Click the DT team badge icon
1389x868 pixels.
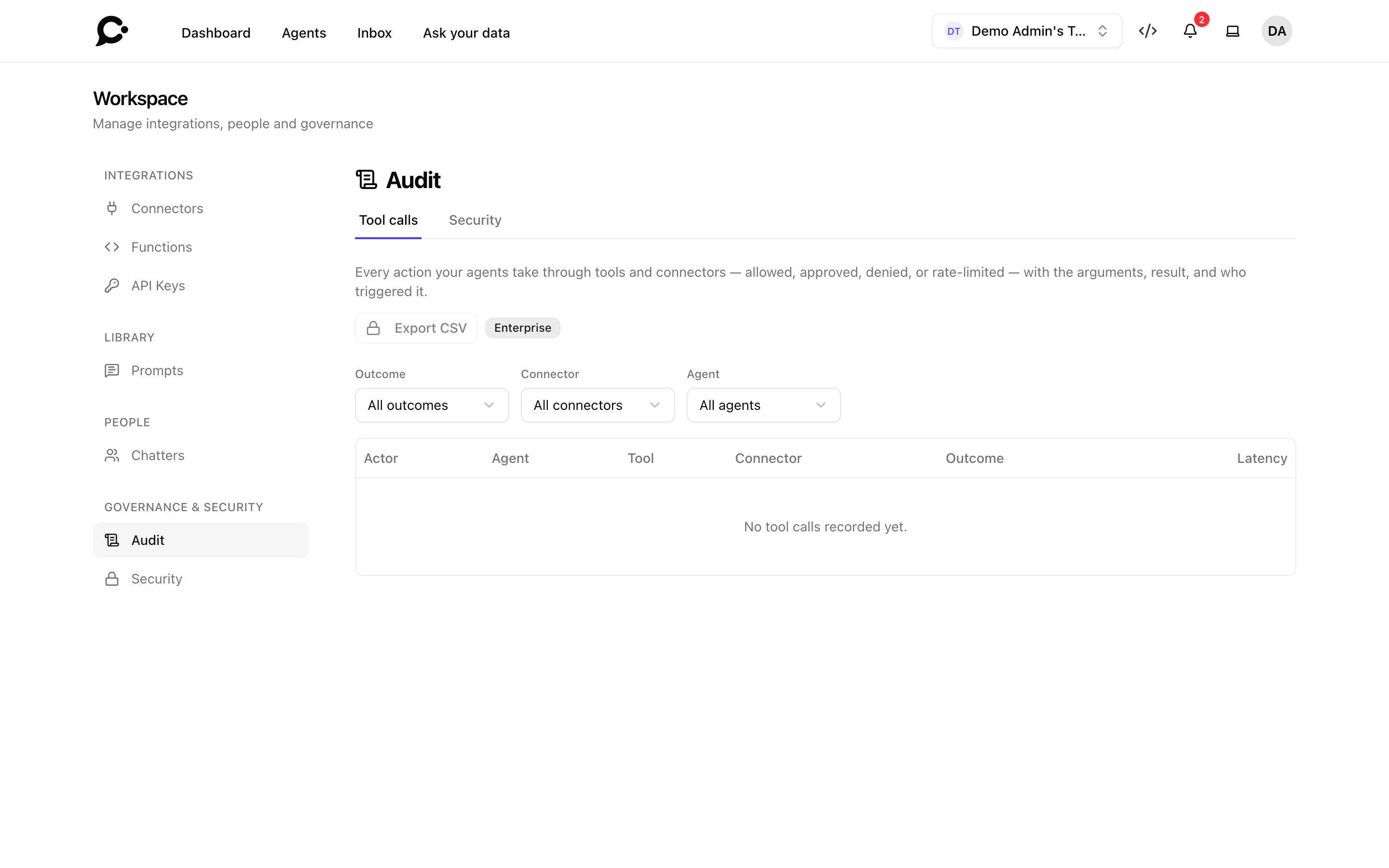[x=953, y=31]
